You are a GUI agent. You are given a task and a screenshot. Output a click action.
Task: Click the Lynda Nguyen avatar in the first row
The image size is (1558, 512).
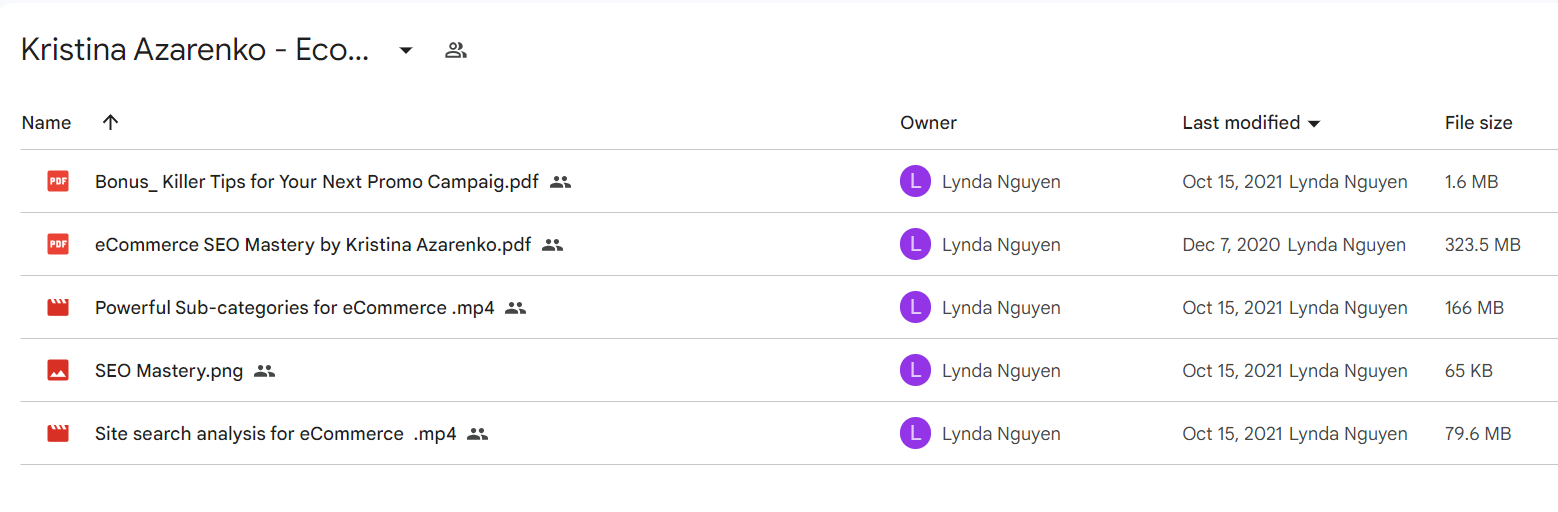click(915, 181)
